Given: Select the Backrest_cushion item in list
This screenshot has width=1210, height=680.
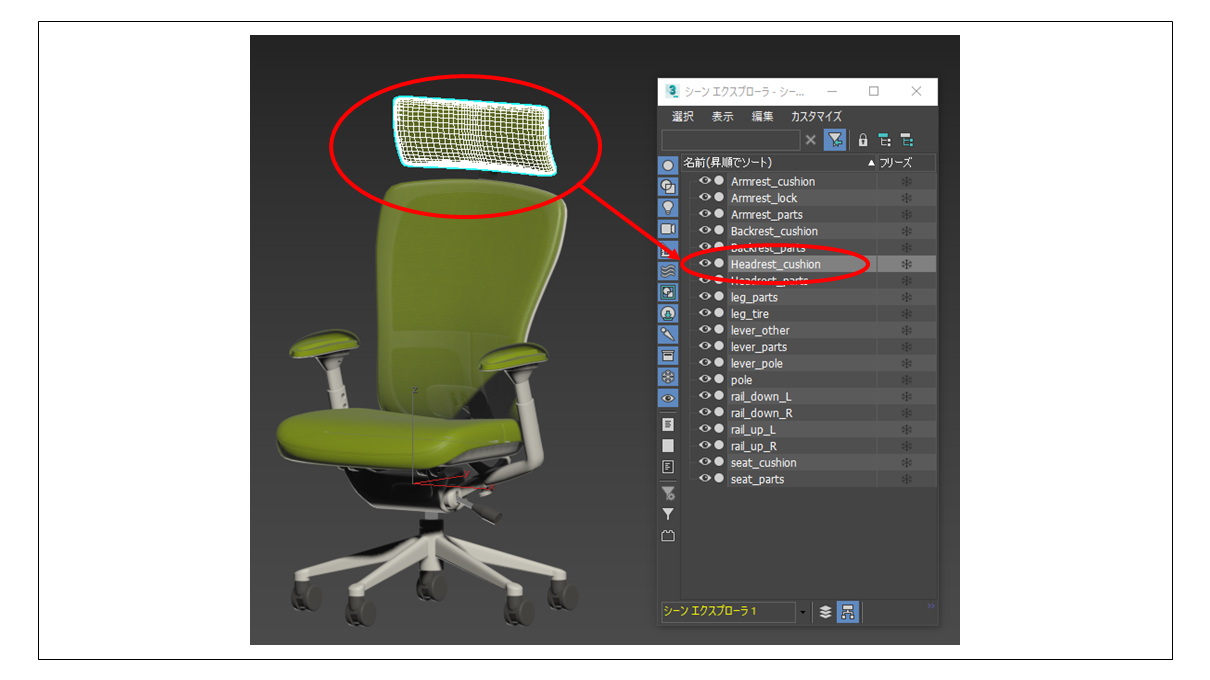Looking at the screenshot, I should pos(774,231).
